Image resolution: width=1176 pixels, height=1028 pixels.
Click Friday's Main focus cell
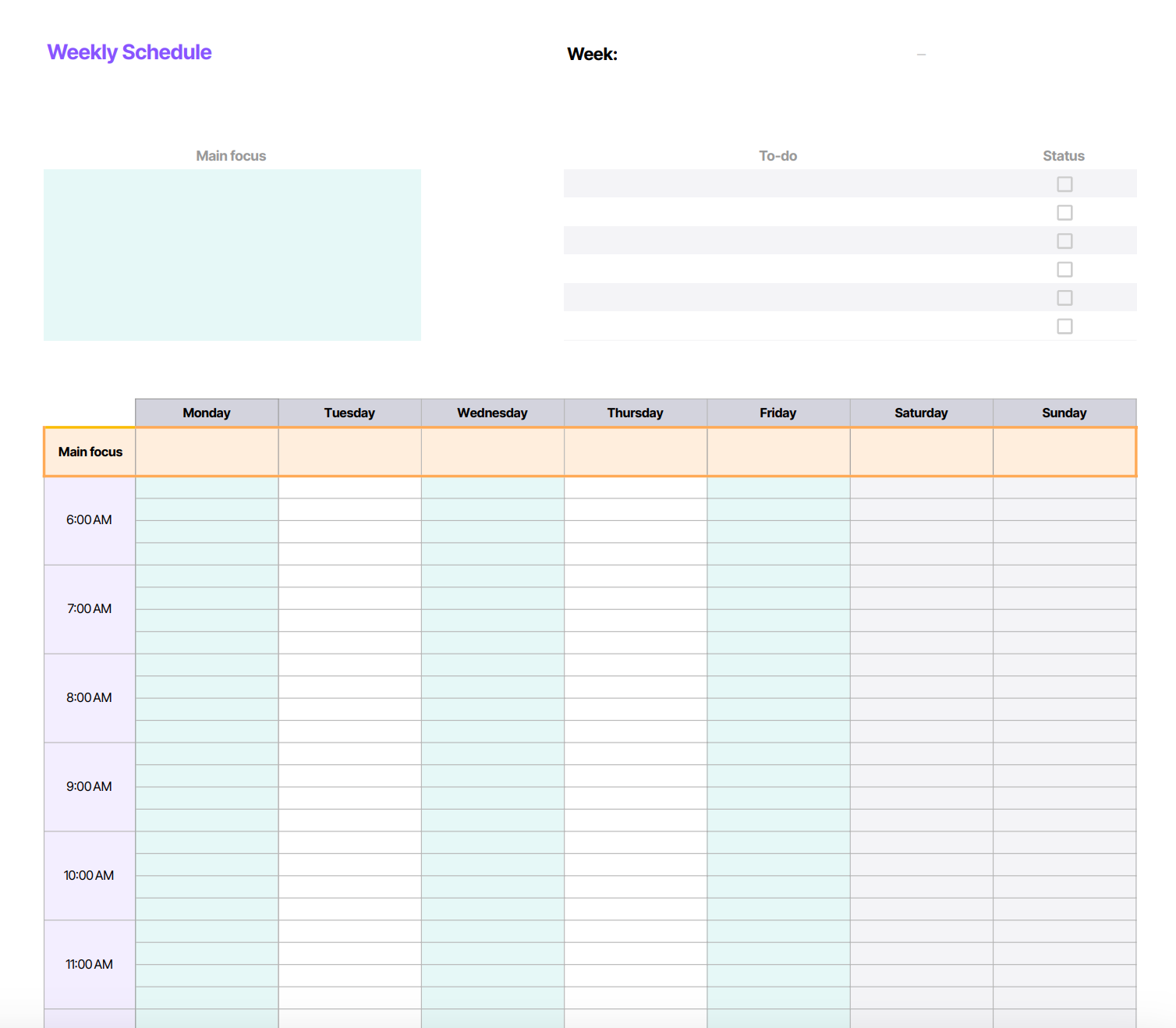[x=778, y=452]
